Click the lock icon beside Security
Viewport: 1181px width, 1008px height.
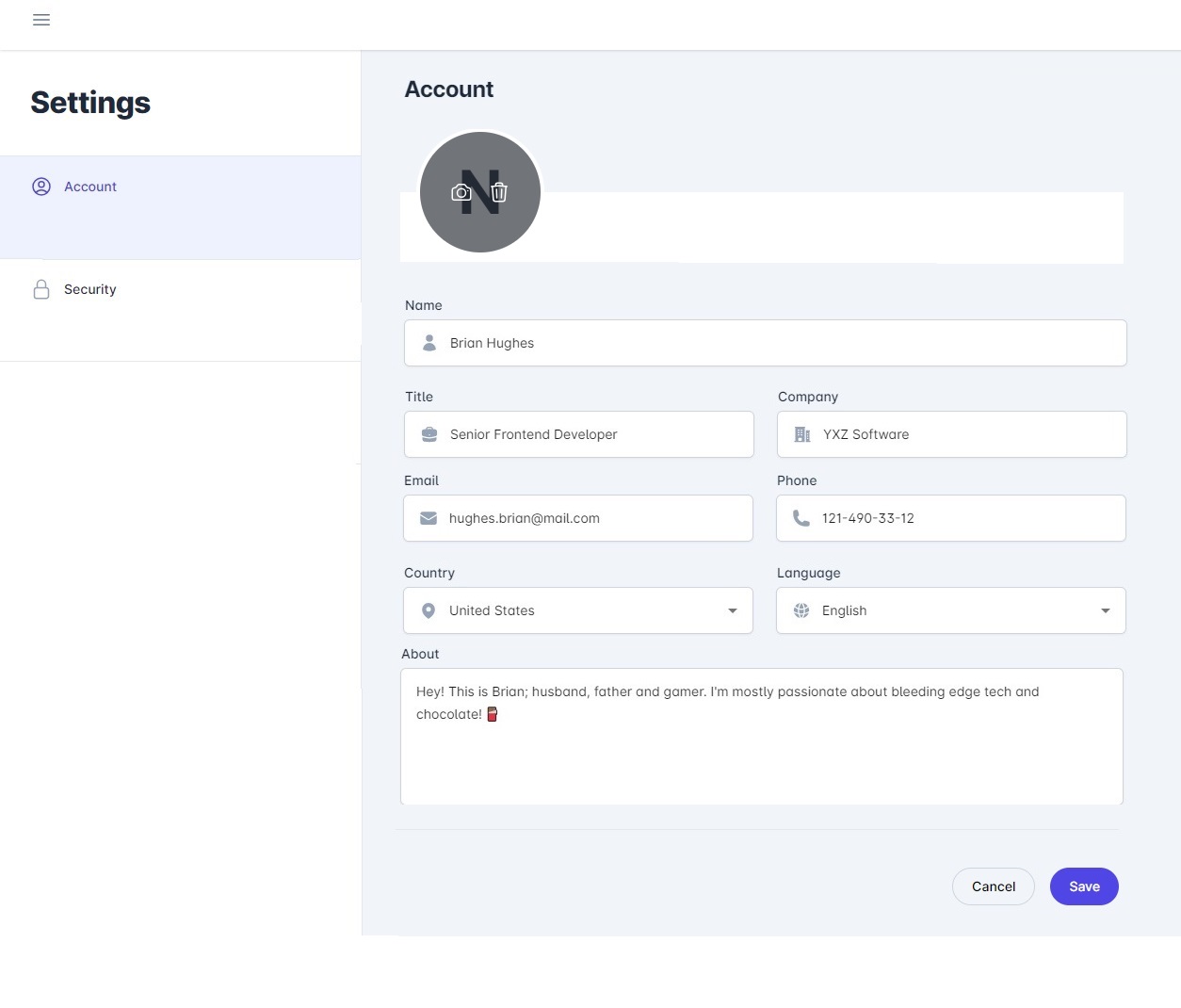(x=41, y=289)
